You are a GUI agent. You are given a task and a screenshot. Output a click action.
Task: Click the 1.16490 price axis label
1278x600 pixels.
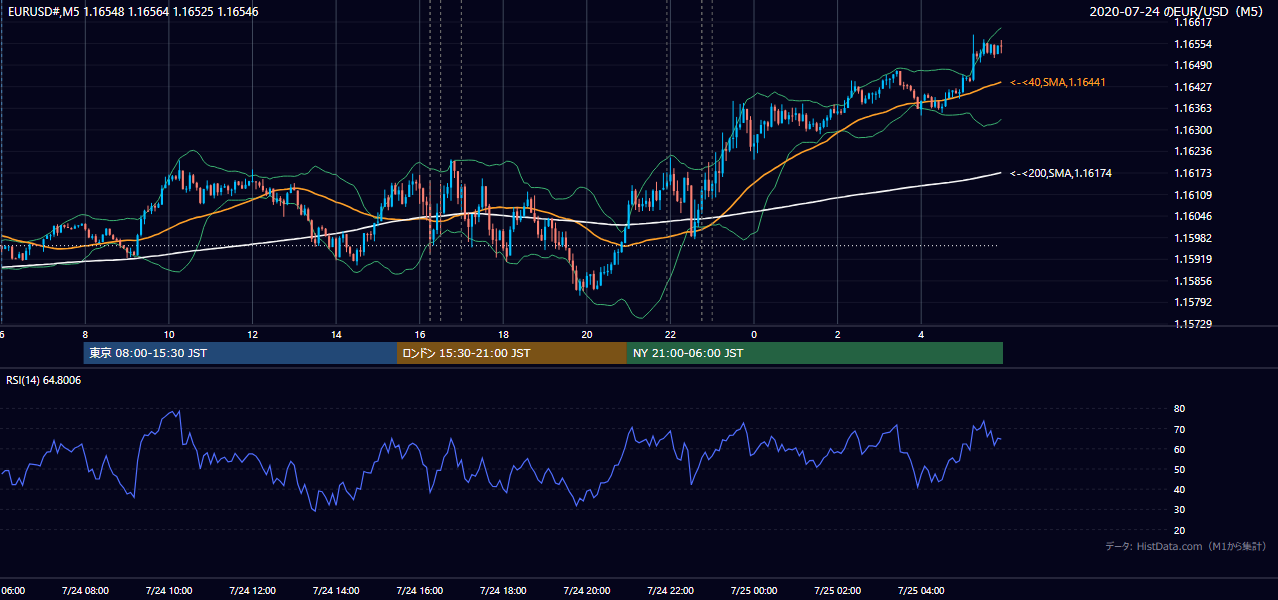click(1193, 65)
